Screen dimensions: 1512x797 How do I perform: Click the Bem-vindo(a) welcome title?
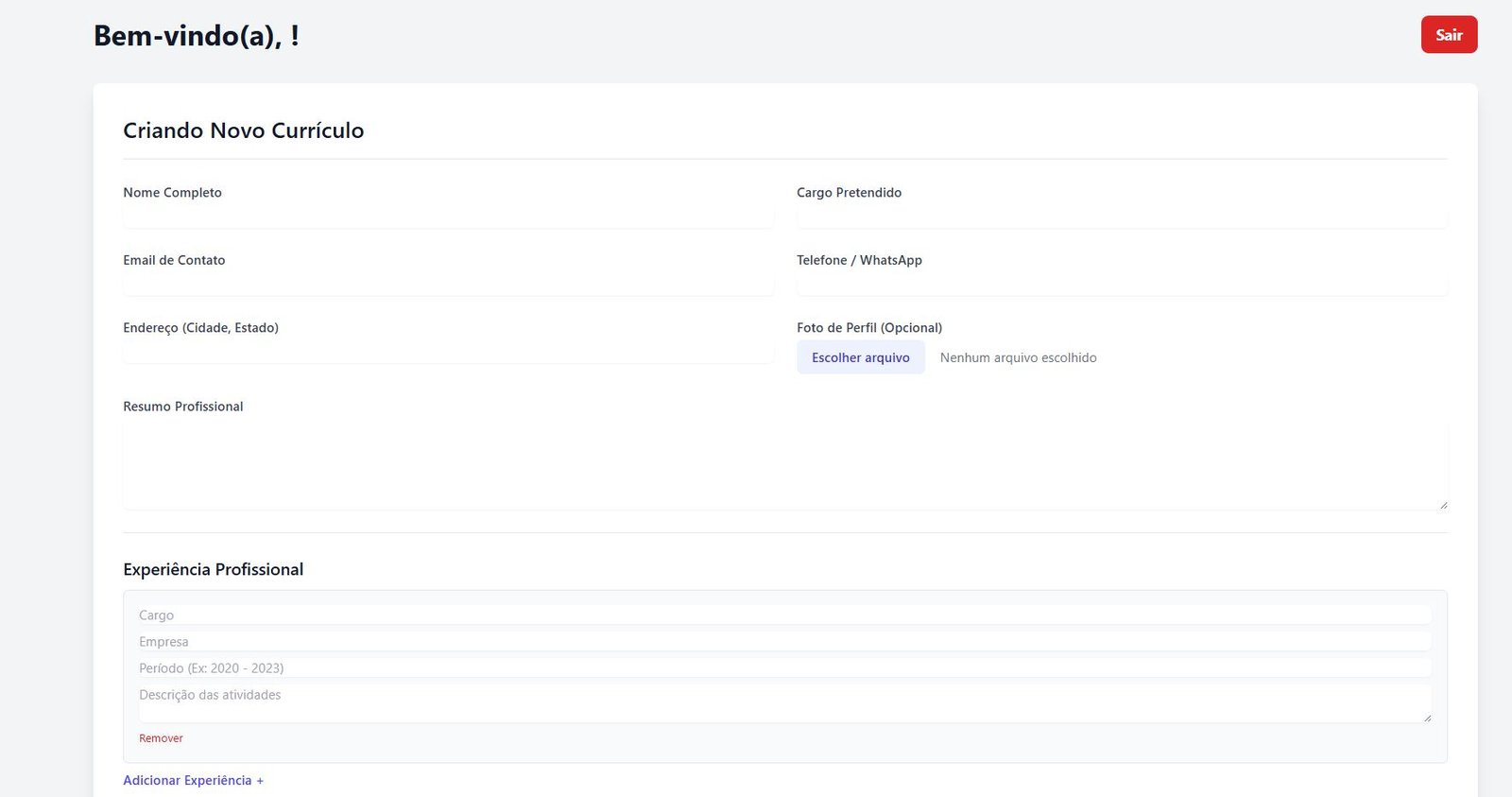pos(196,36)
